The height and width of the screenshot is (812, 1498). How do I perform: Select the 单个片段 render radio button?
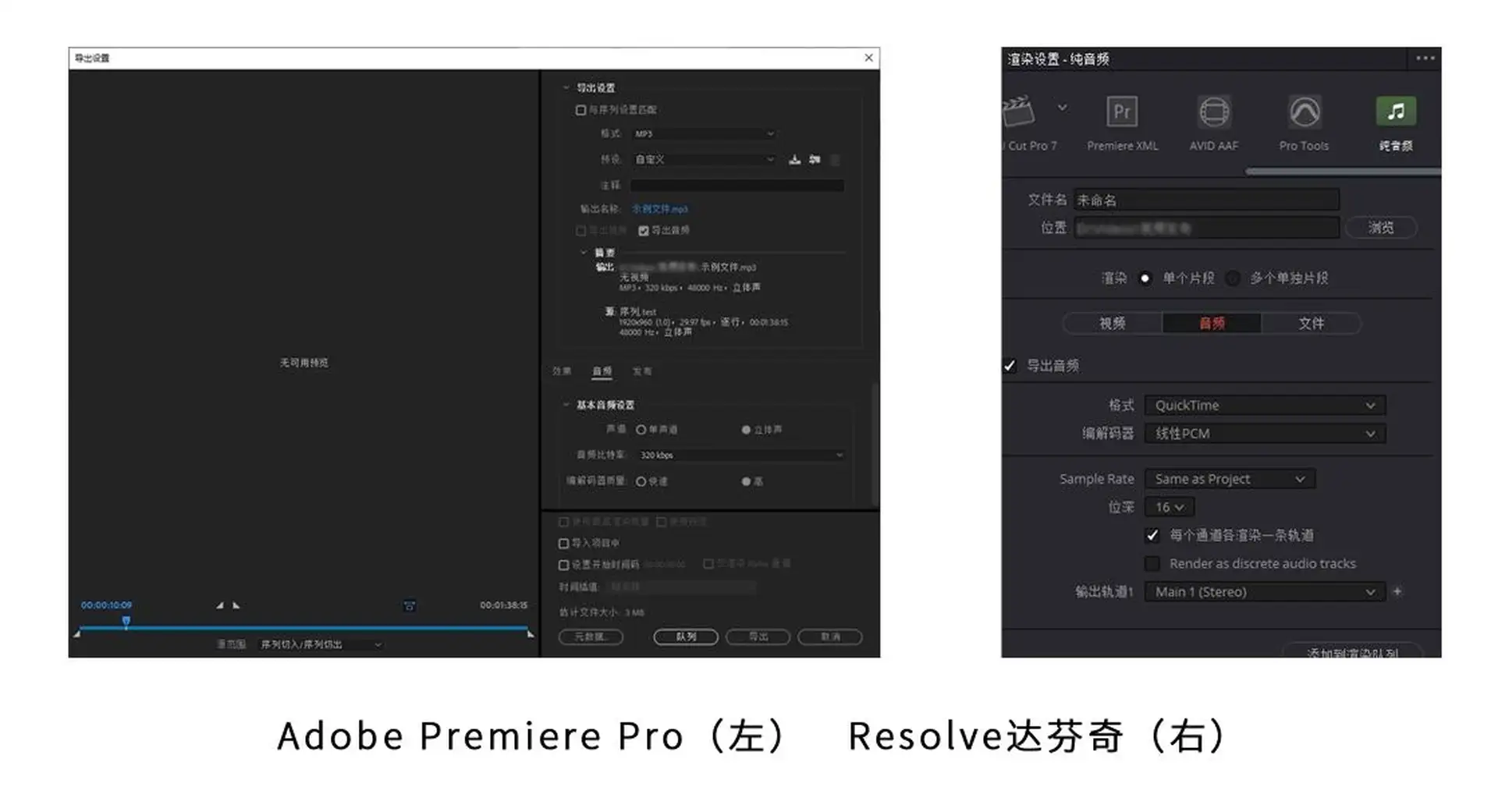click(x=1145, y=278)
